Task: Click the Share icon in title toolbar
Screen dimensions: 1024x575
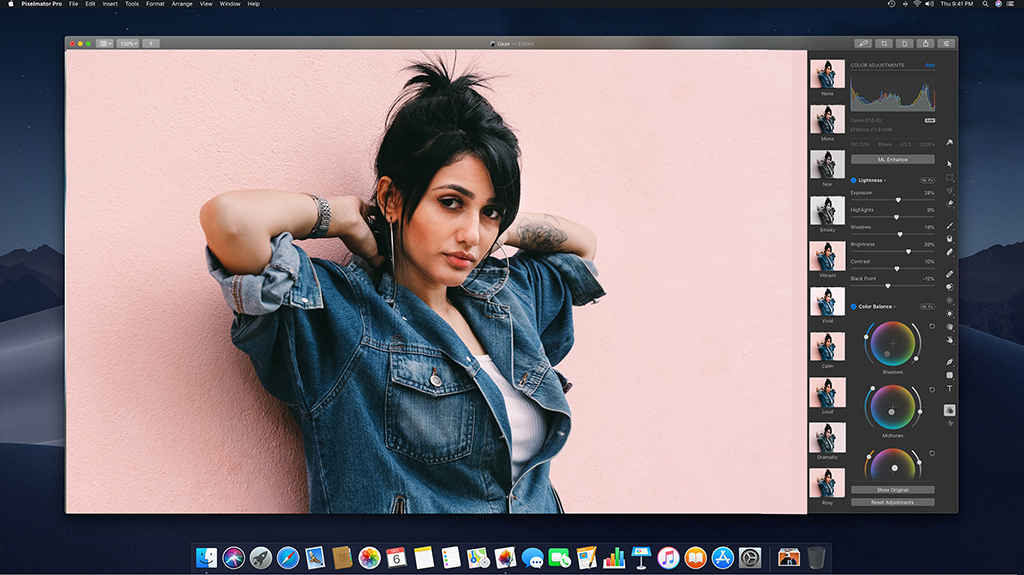Action: 925,44
